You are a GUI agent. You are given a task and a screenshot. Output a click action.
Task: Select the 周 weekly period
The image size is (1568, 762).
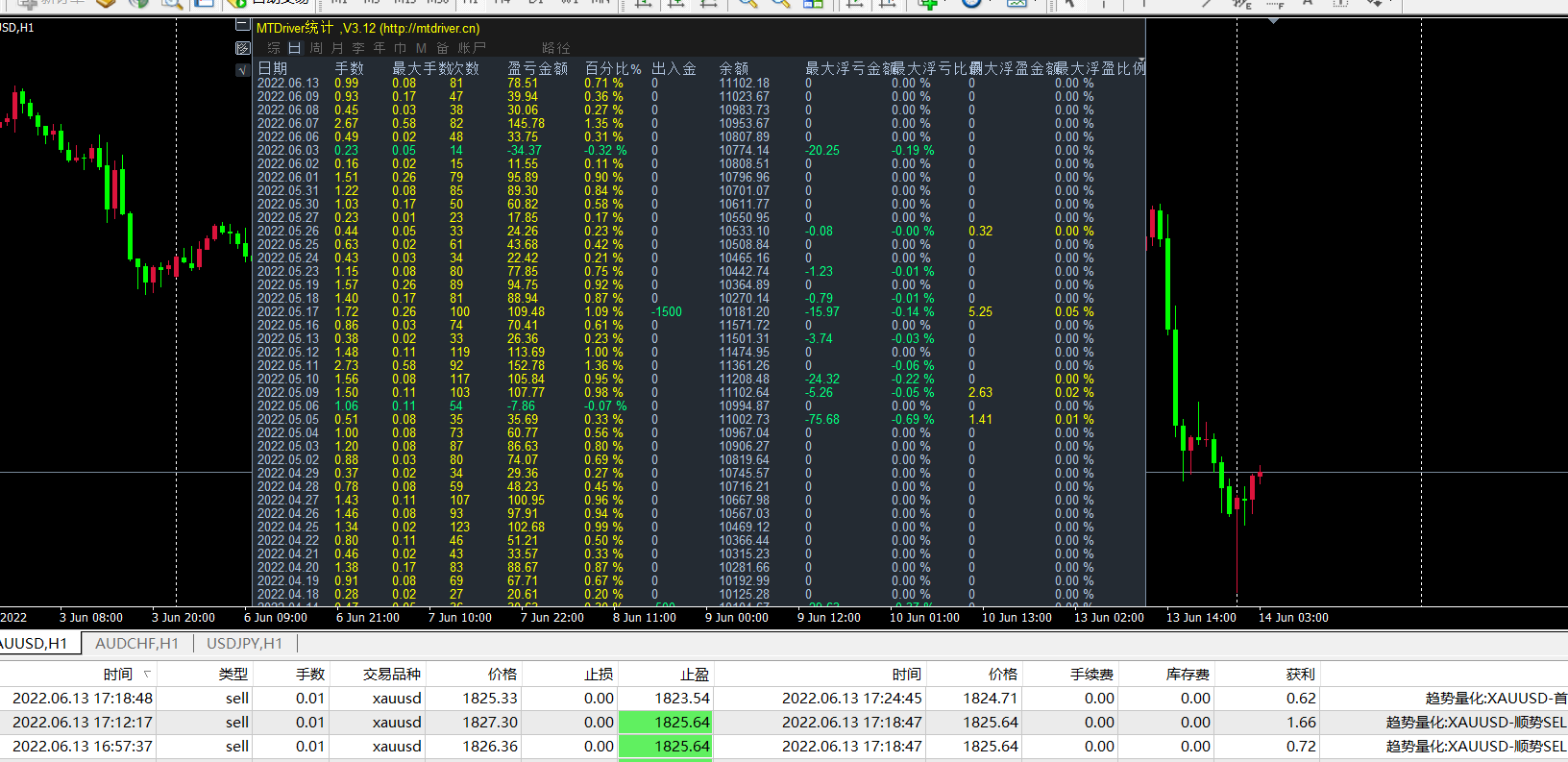coord(315,48)
